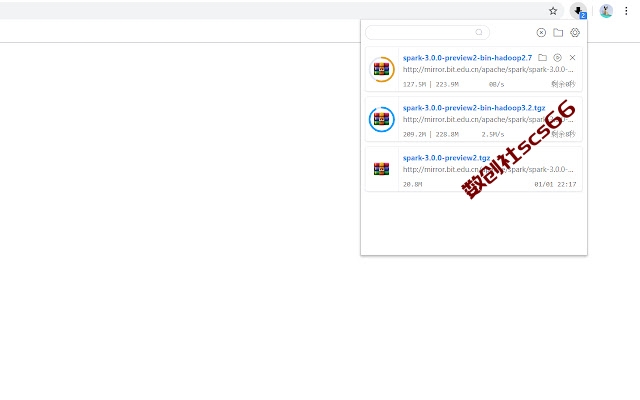Screen dimensions: 640x400
Task: Clear all downloads with the circled X icon
Action: tap(541, 33)
